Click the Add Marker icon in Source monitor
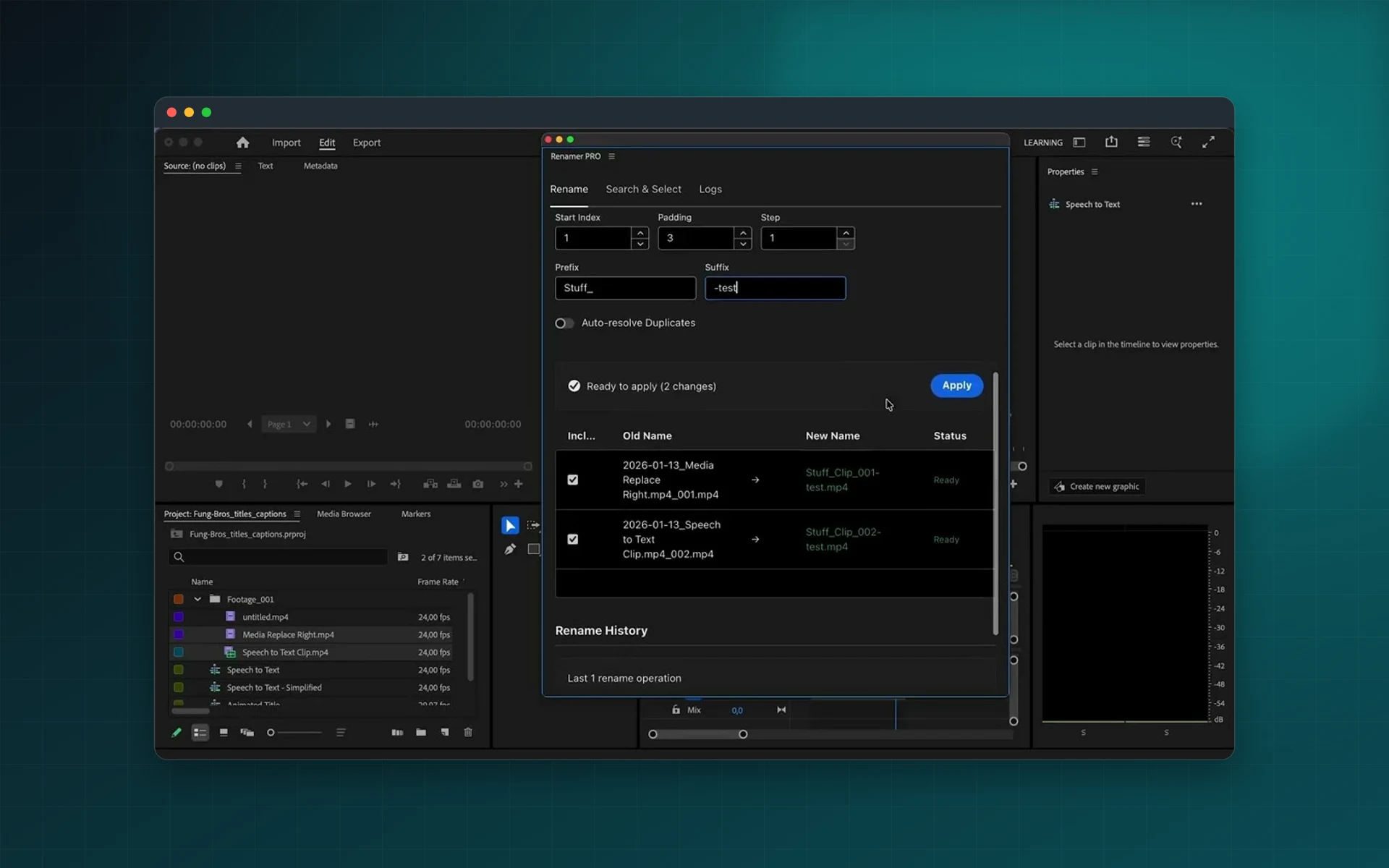1389x868 pixels. pos(218,484)
